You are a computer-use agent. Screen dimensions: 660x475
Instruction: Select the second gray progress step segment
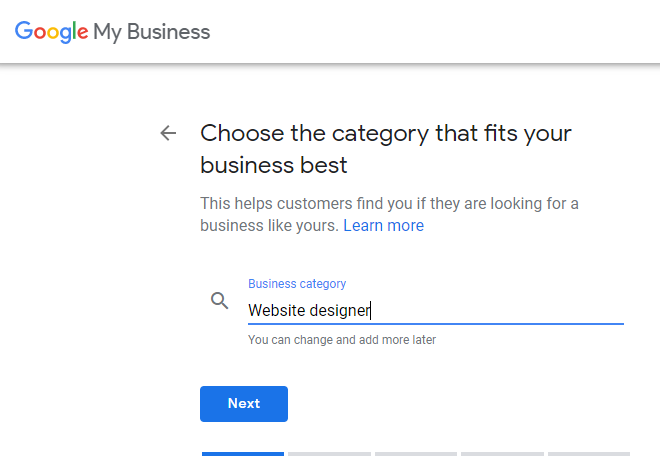(x=330, y=454)
